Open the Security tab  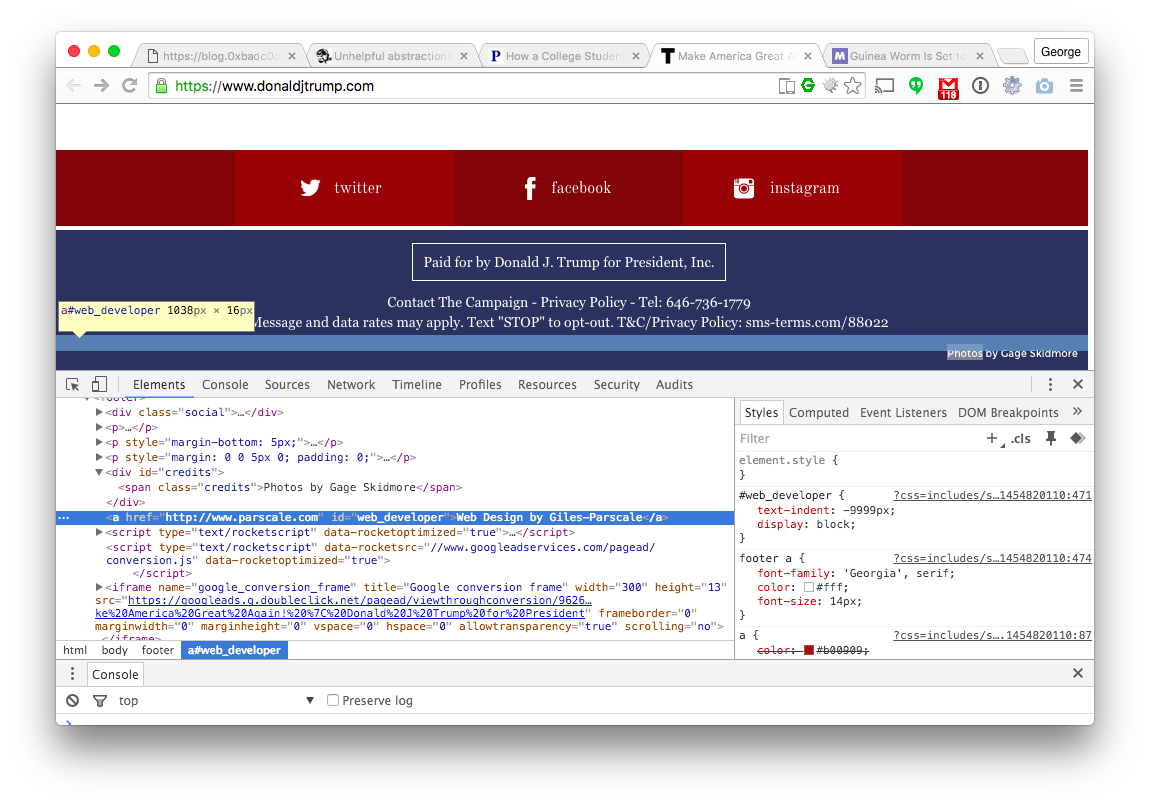(616, 384)
